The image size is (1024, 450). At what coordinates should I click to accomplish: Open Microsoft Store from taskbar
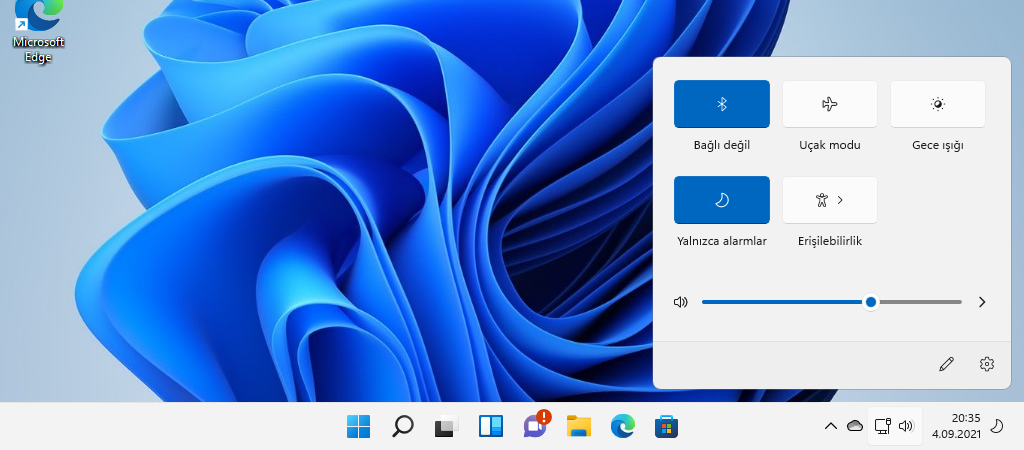click(x=666, y=426)
